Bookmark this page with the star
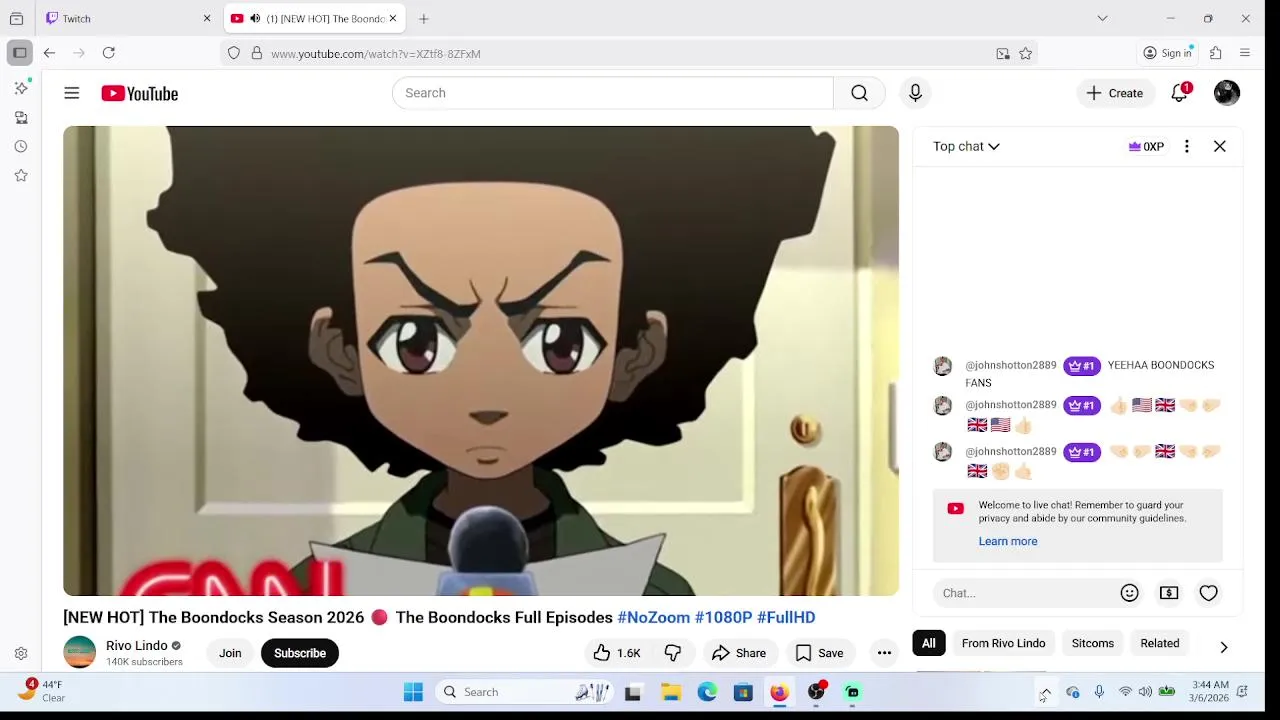The height and width of the screenshot is (720, 1280). (x=1025, y=54)
